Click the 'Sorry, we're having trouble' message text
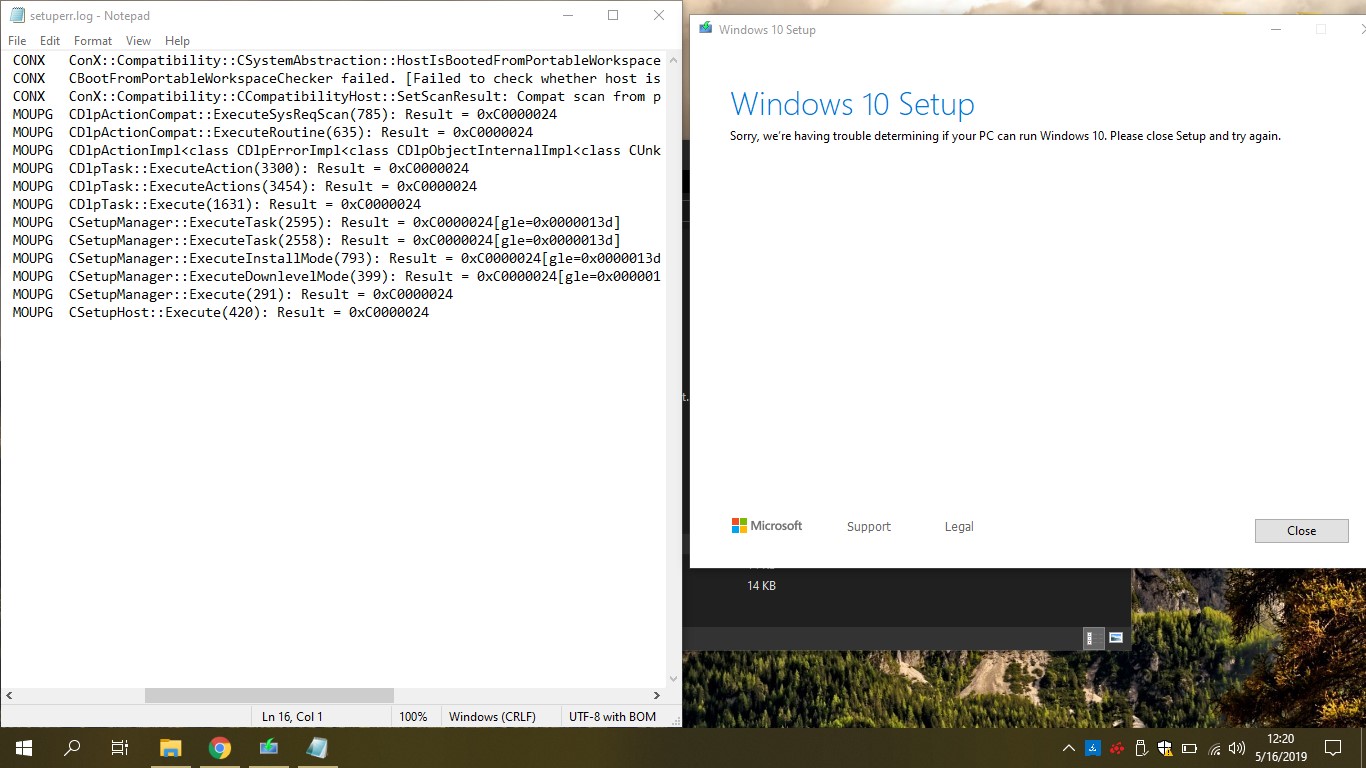The width and height of the screenshot is (1366, 768). point(1005,136)
